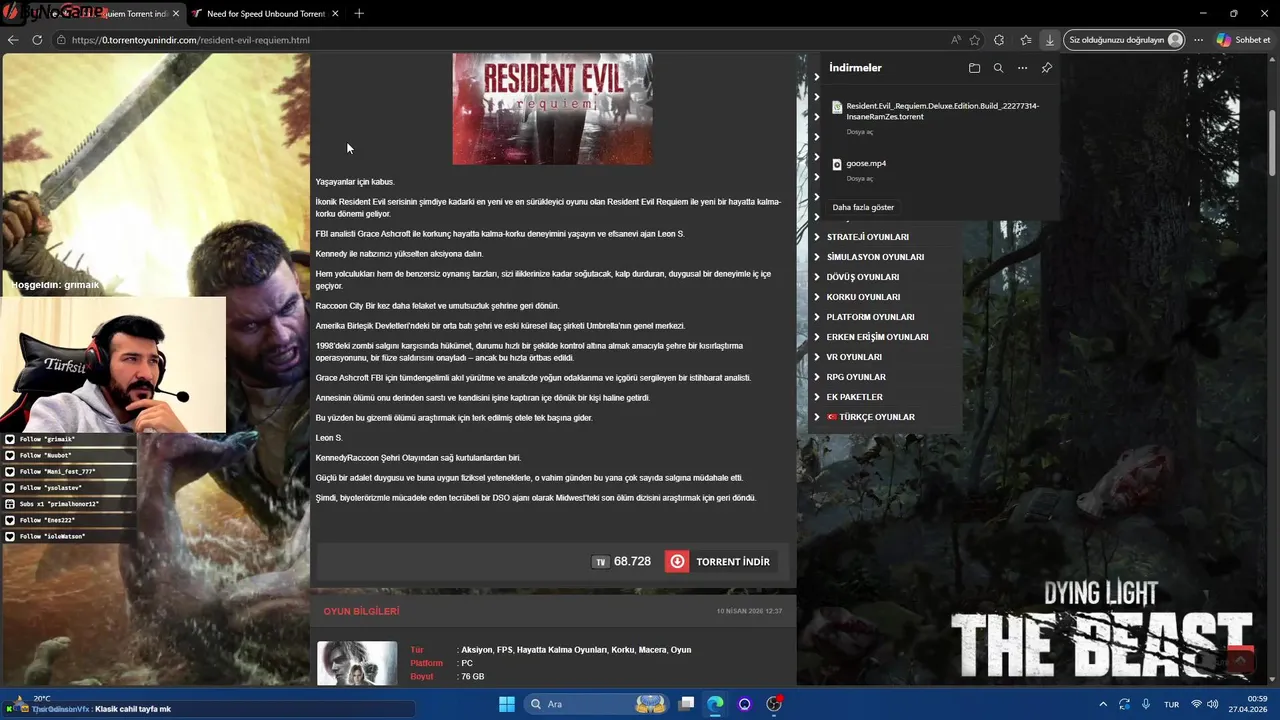Viewport: 1280px width, 720px height.
Task: Reload the page with the refresh icon
Action: coord(37,40)
